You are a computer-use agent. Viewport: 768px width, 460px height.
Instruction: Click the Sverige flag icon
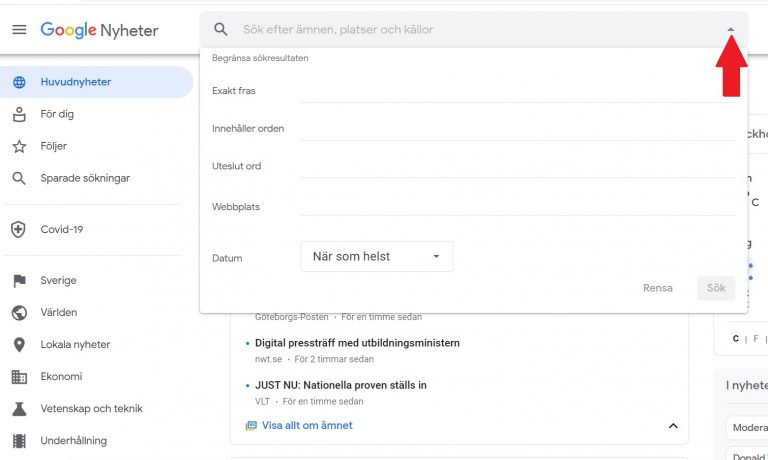pos(19,281)
